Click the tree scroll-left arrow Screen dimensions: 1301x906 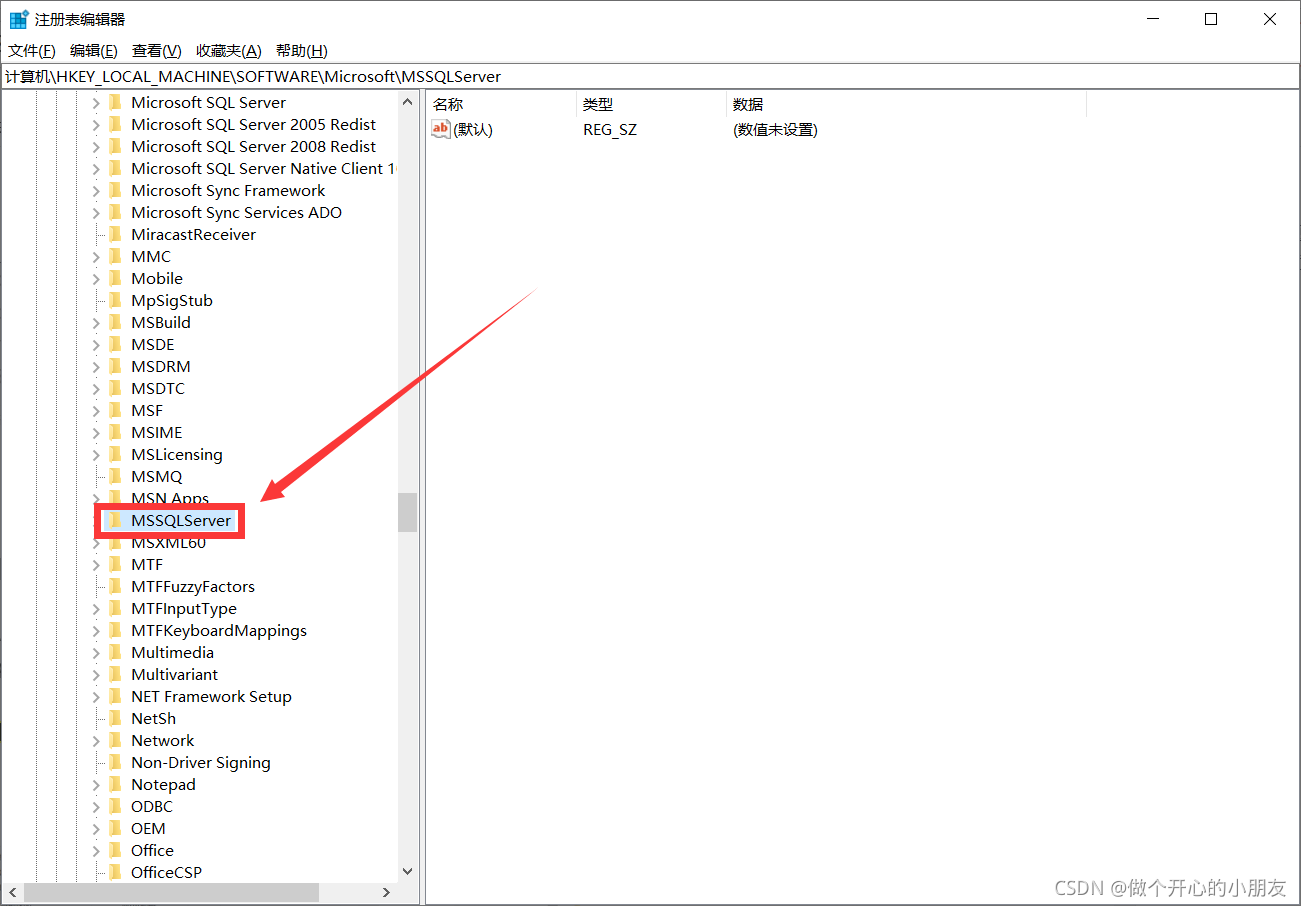(x=12, y=892)
